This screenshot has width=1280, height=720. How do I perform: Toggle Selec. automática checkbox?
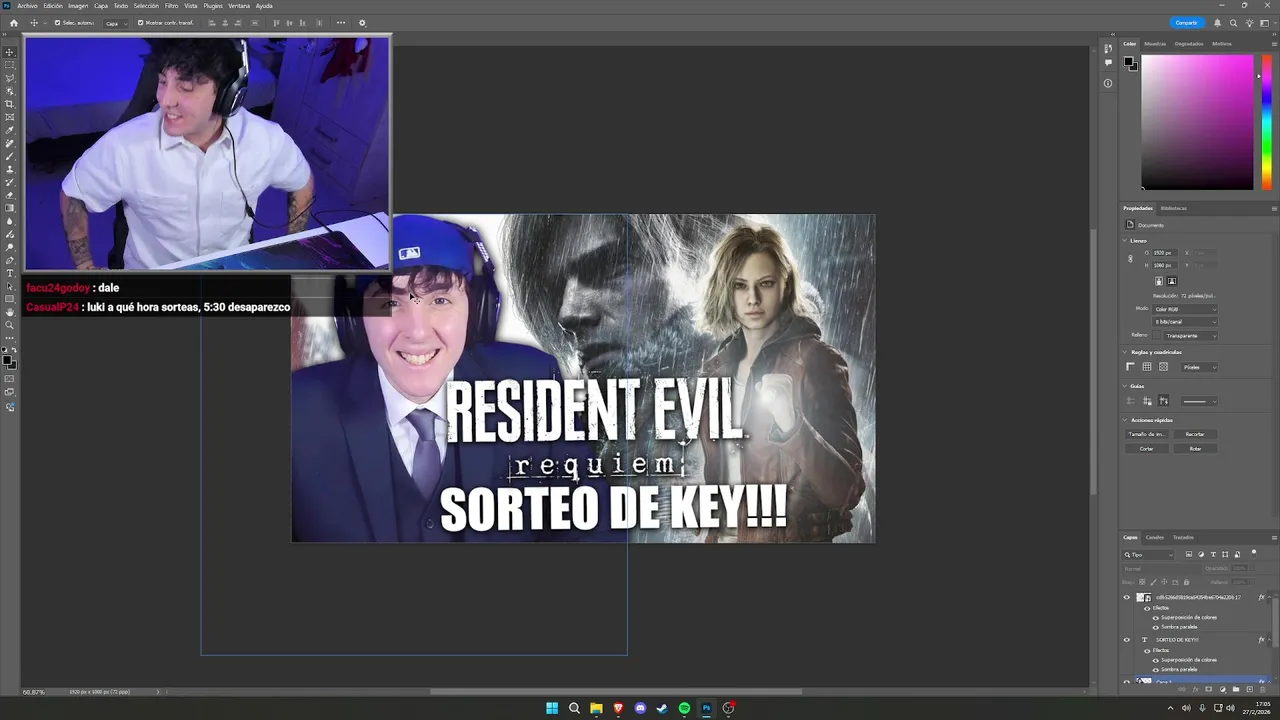point(58,23)
